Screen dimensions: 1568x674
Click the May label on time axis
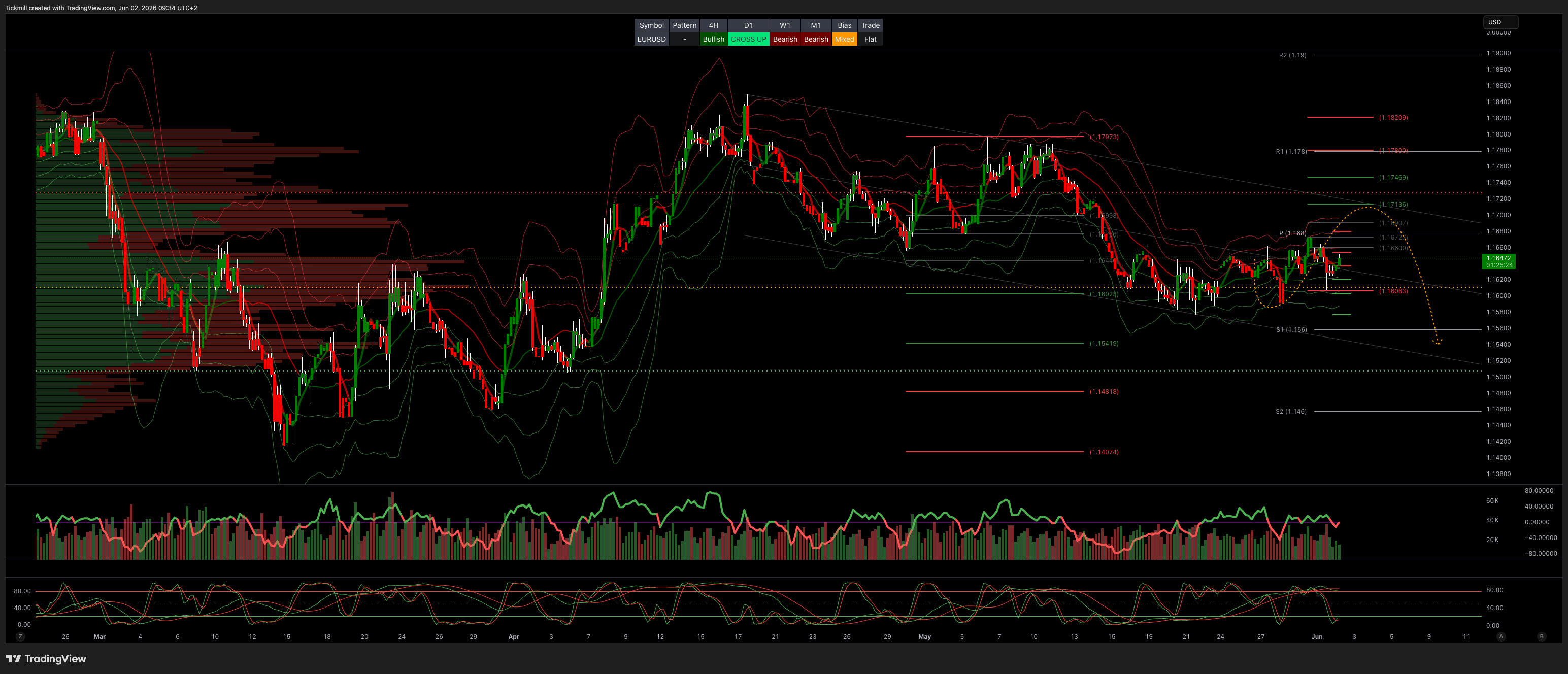[x=925, y=637]
